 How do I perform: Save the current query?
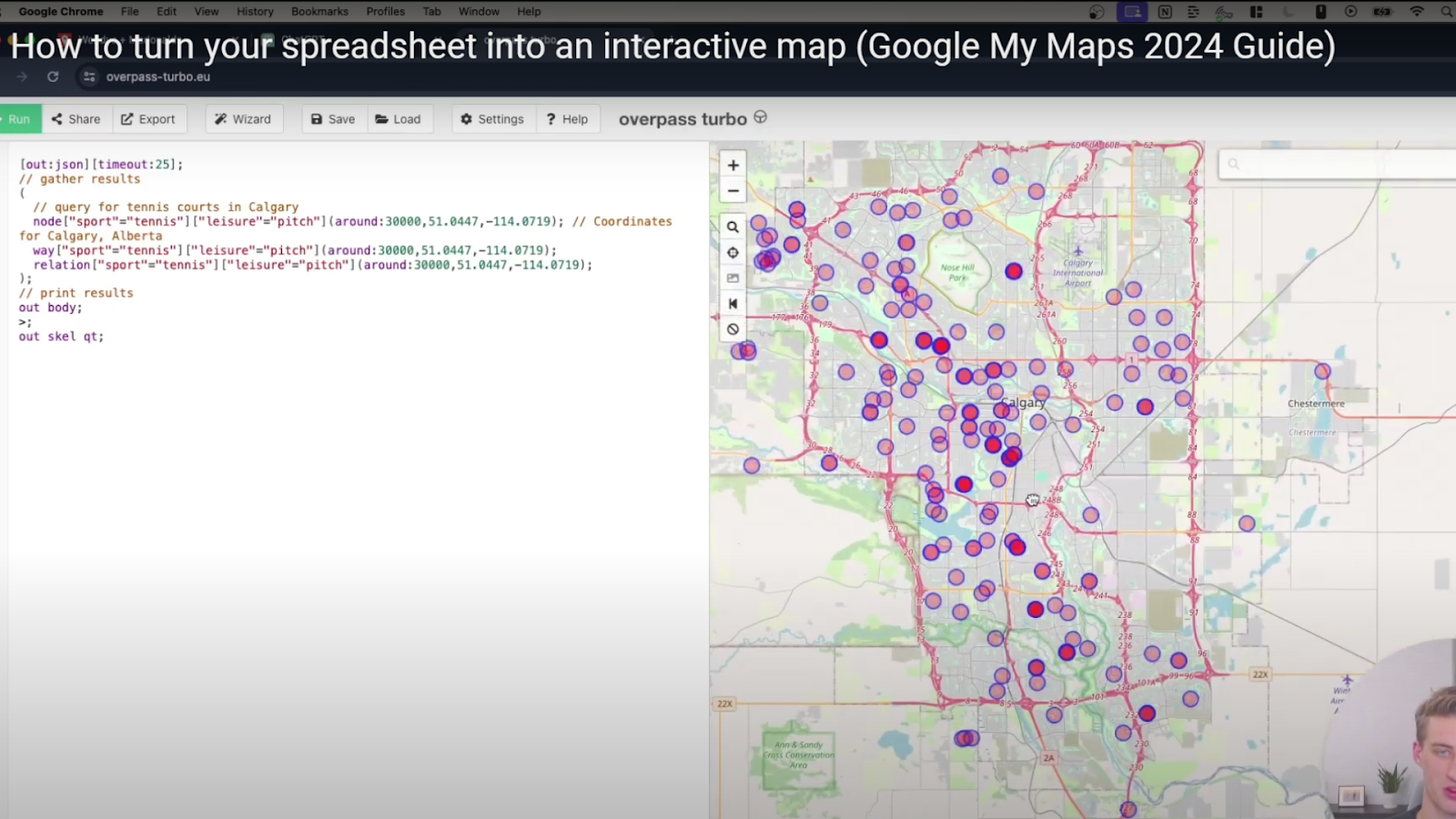pyautogui.click(x=334, y=119)
